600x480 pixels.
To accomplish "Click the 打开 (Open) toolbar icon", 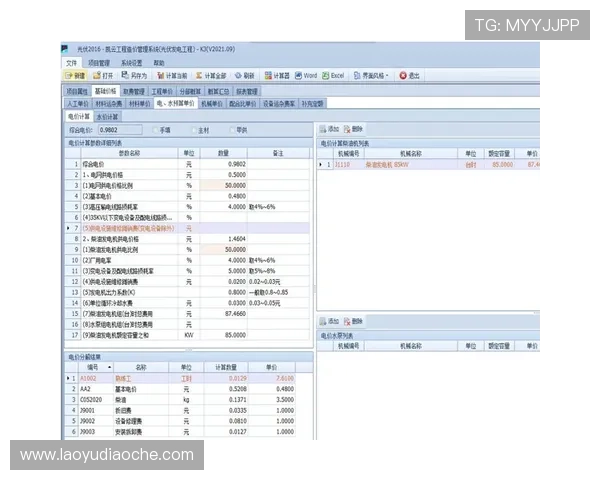I will 103,76.
